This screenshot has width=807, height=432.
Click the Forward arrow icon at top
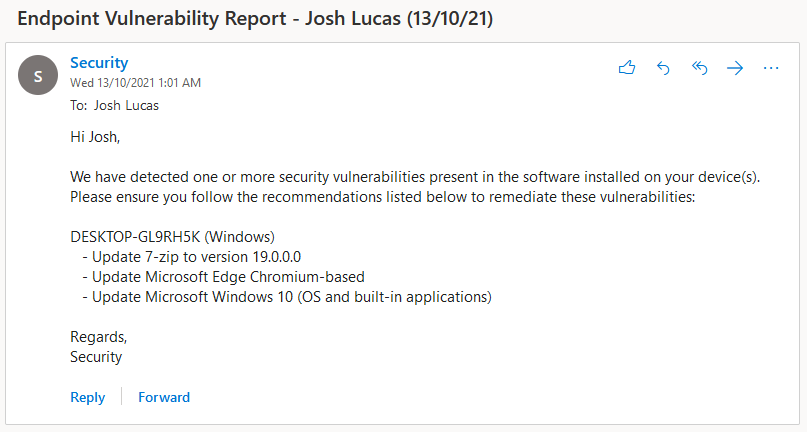pos(735,68)
